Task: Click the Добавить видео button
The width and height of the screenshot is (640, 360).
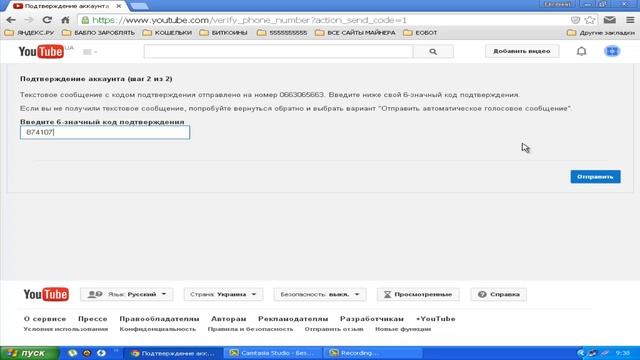Action: pyautogui.click(x=522, y=51)
